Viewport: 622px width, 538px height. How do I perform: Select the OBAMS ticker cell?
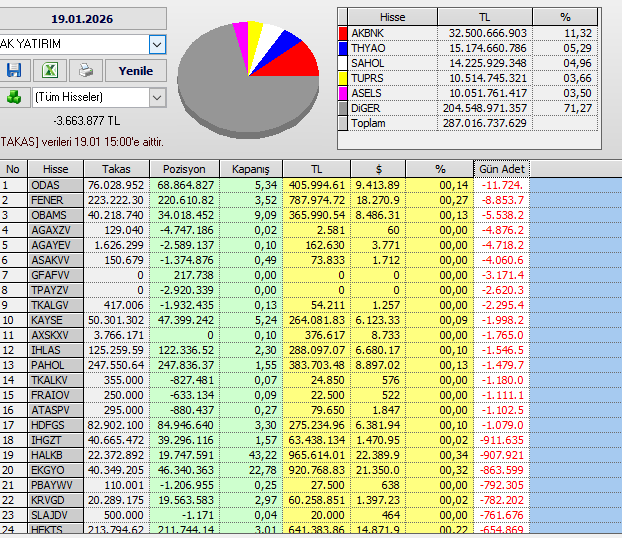(x=56, y=215)
